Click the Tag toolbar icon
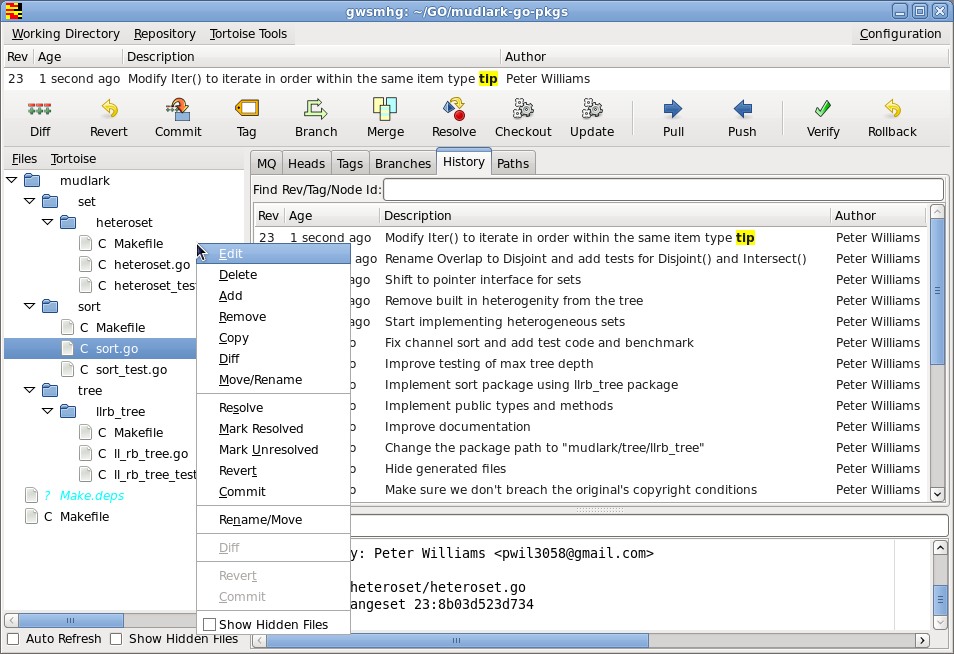The height and width of the screenshot is (654, 954). click(247, 109)
